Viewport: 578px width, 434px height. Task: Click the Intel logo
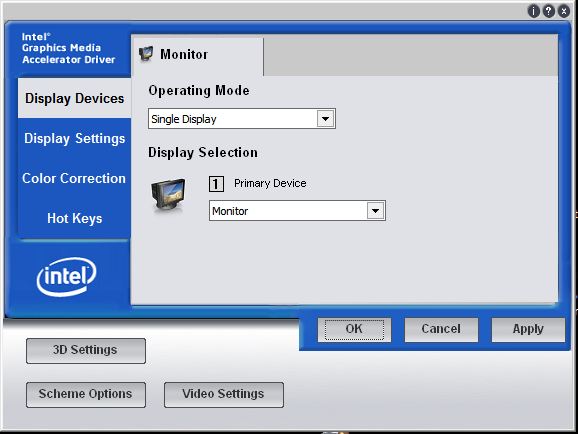pyautogui.click(x=67, y=277)
